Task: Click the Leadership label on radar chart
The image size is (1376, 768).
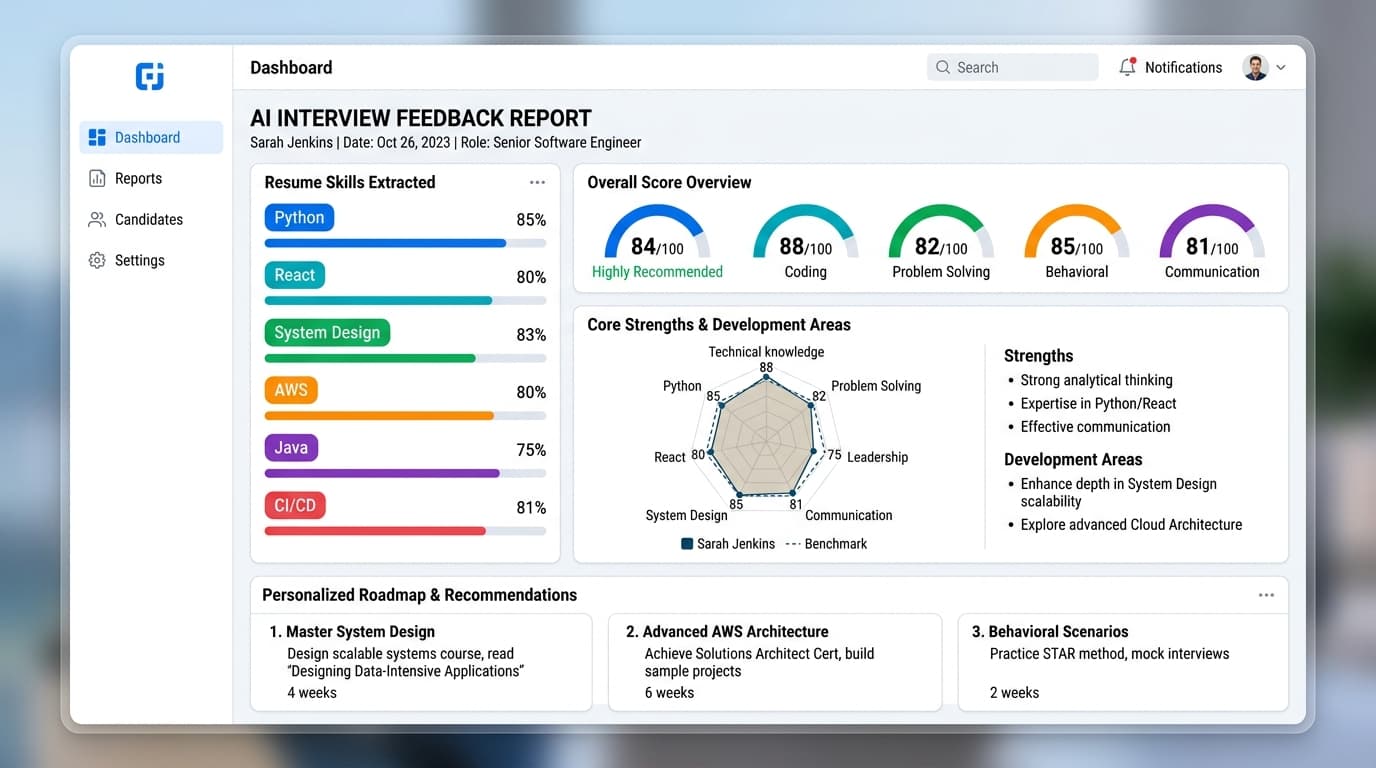Action: [x=877, y=457]
